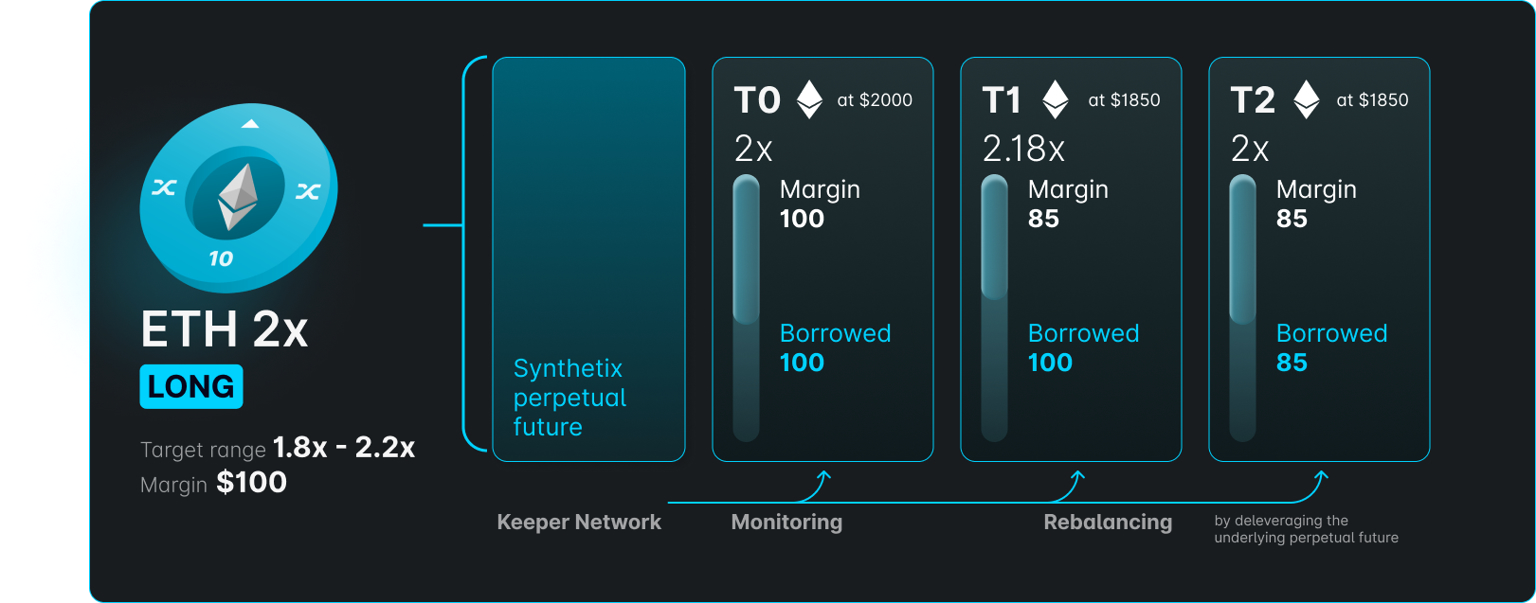This screenshot has height=603, width=1536.
Task: Select the LONG badge
Action: (x=191, y=387)
